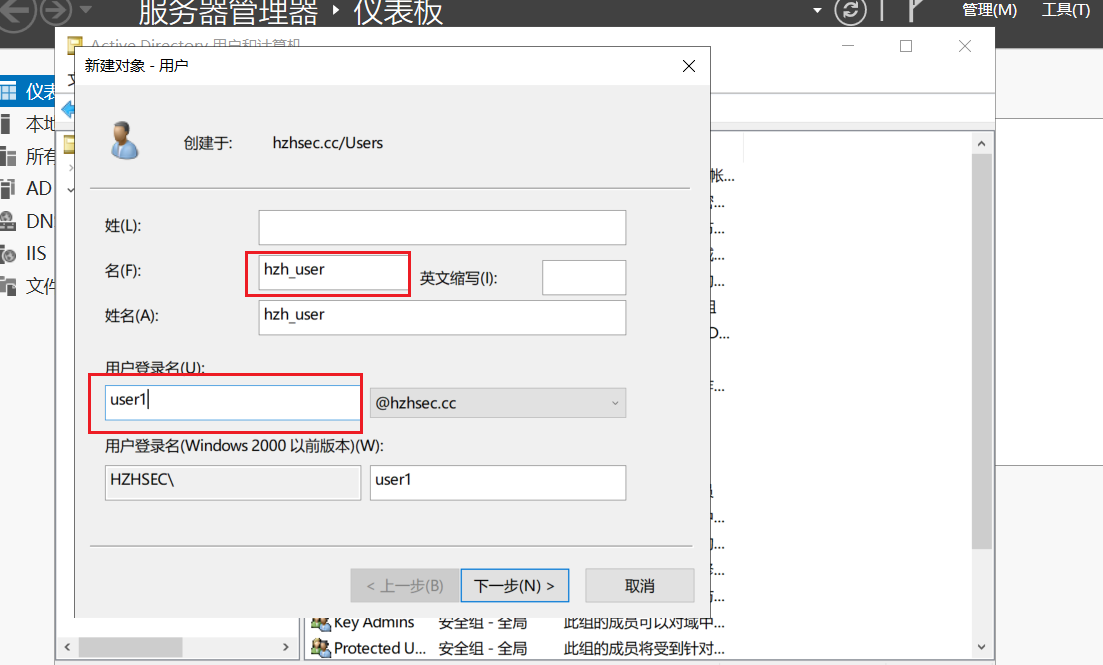The height and width of the screenshot is (665, 1103).
Task: Click the Key Admins group icon
Action: tap(320, 622)
